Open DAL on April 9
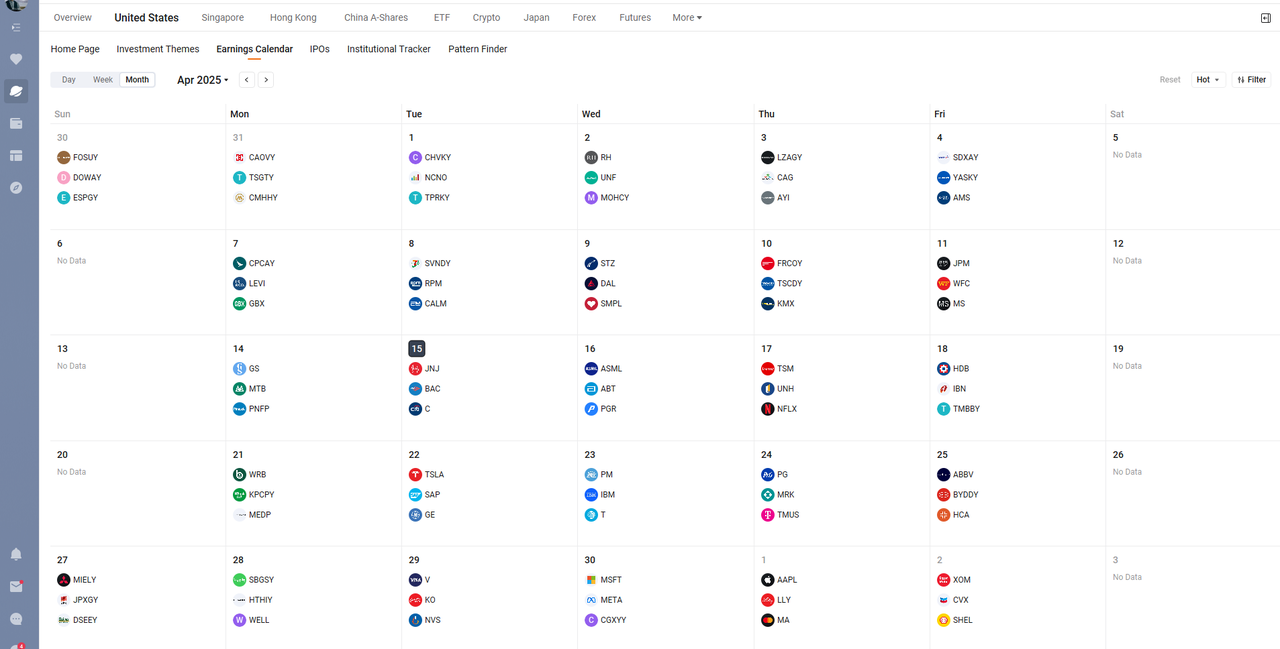The width and height of the screenshot is (1280, 649). pos(600,284)
